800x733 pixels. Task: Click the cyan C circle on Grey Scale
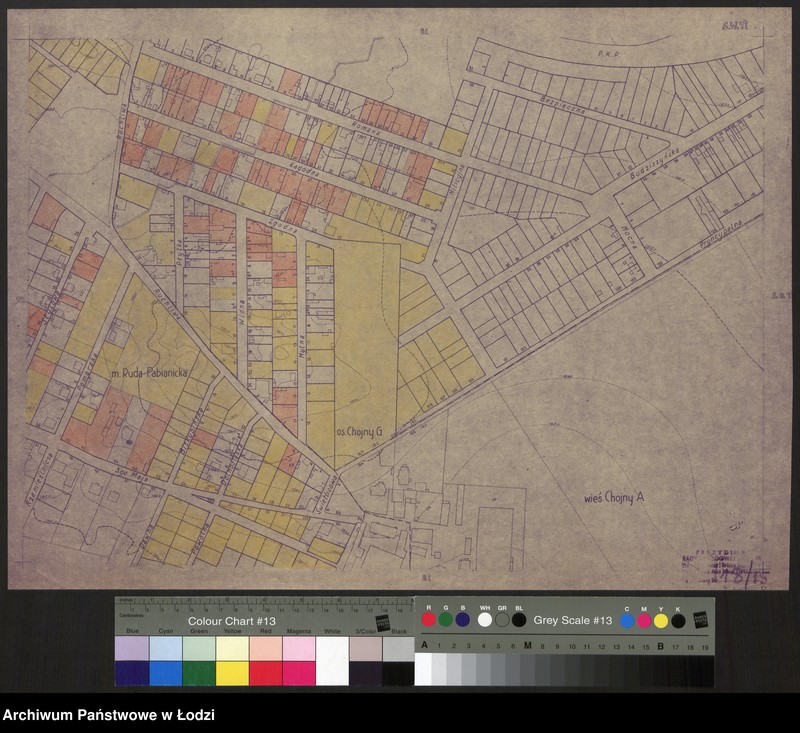(x=627, y=621)
